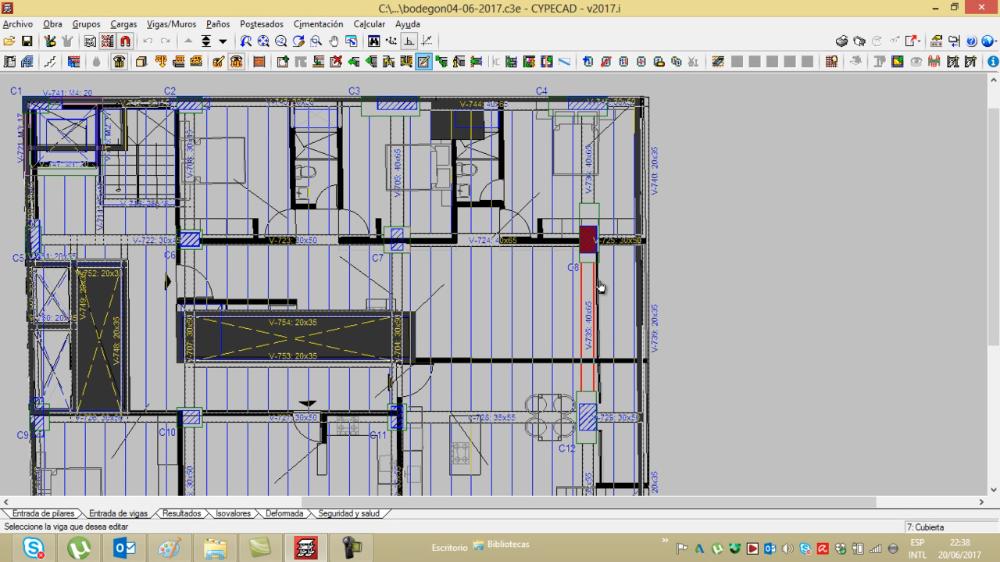The image size is (1000, 562).
Task: Click the previous zoom icon
Action: click(x=246, y=41)
